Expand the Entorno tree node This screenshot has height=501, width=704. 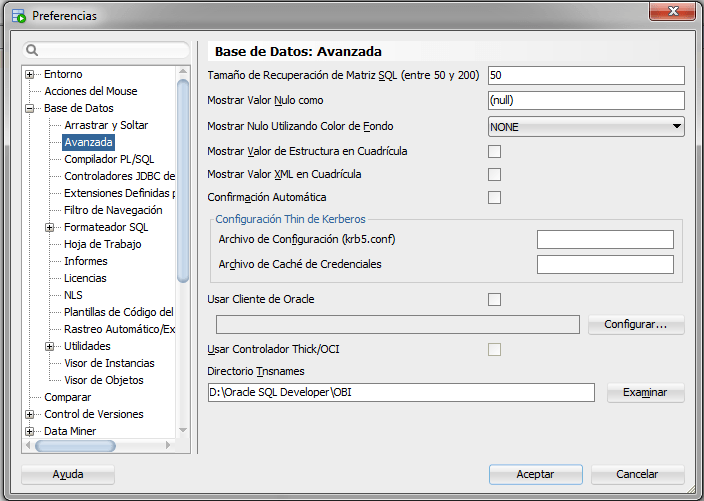[30, 75]
